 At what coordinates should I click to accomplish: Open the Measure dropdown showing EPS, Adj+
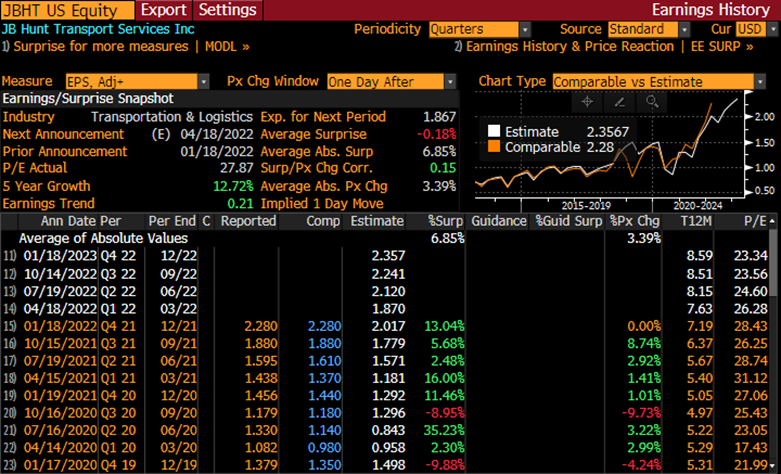coord(137,82)
